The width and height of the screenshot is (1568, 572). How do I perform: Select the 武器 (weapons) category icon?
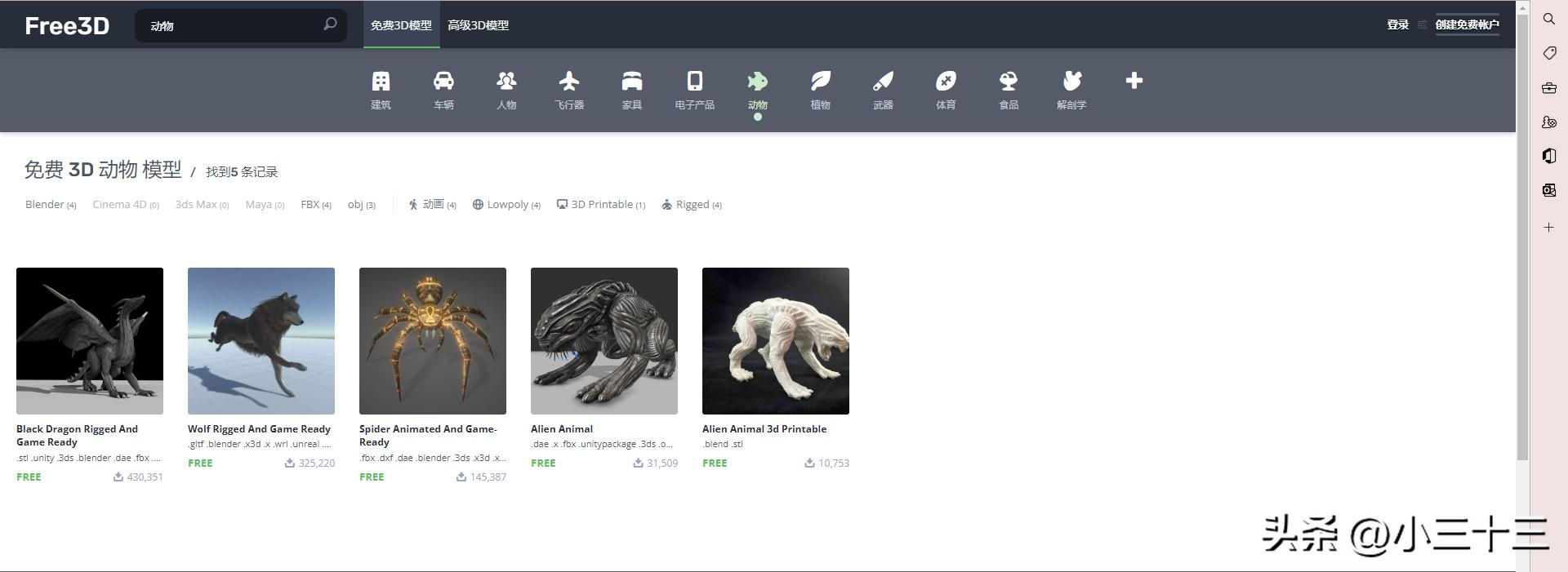tap(883, 82)
